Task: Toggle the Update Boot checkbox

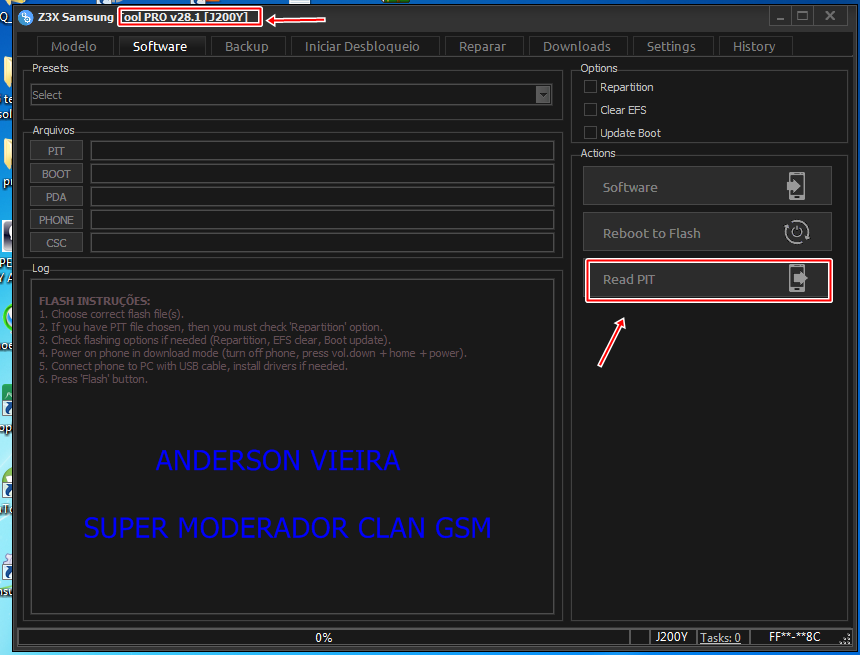Action: pos(590,133)
